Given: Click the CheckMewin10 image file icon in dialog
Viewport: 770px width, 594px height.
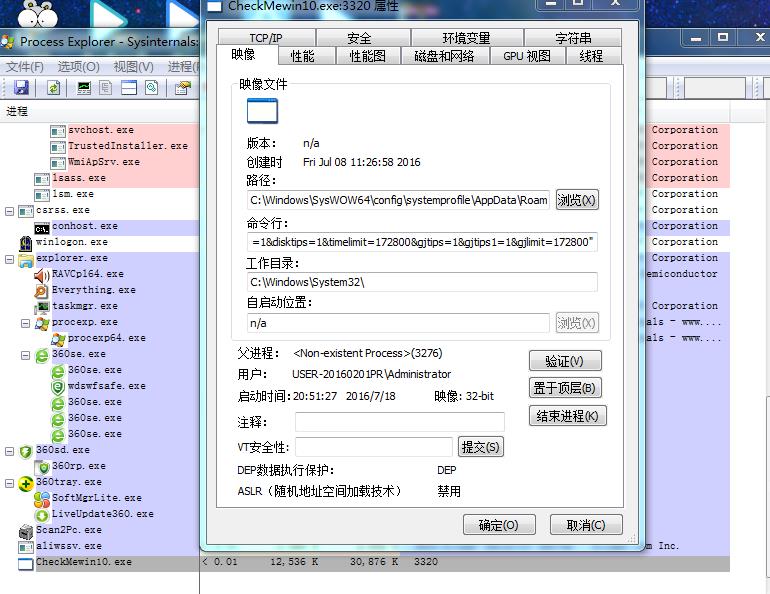Looking at the screenshot, I should coord(262,111).
